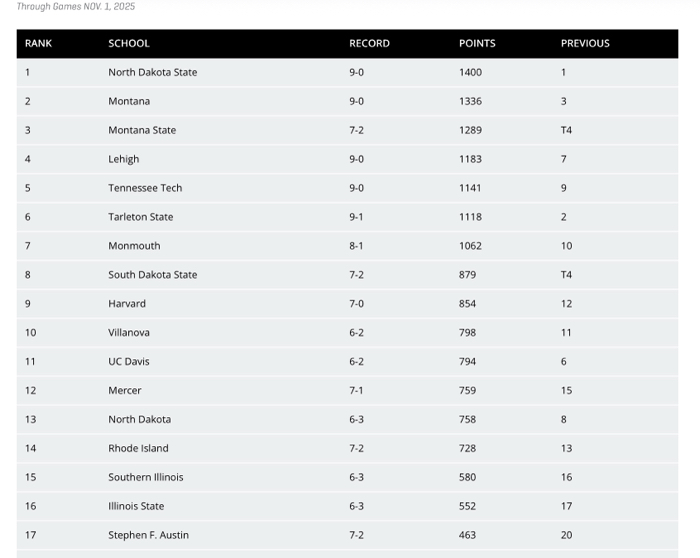This screenshot has width=700, height=558.
Task: Click the Tennessee Tech school name
Action: tap(145, 189)
